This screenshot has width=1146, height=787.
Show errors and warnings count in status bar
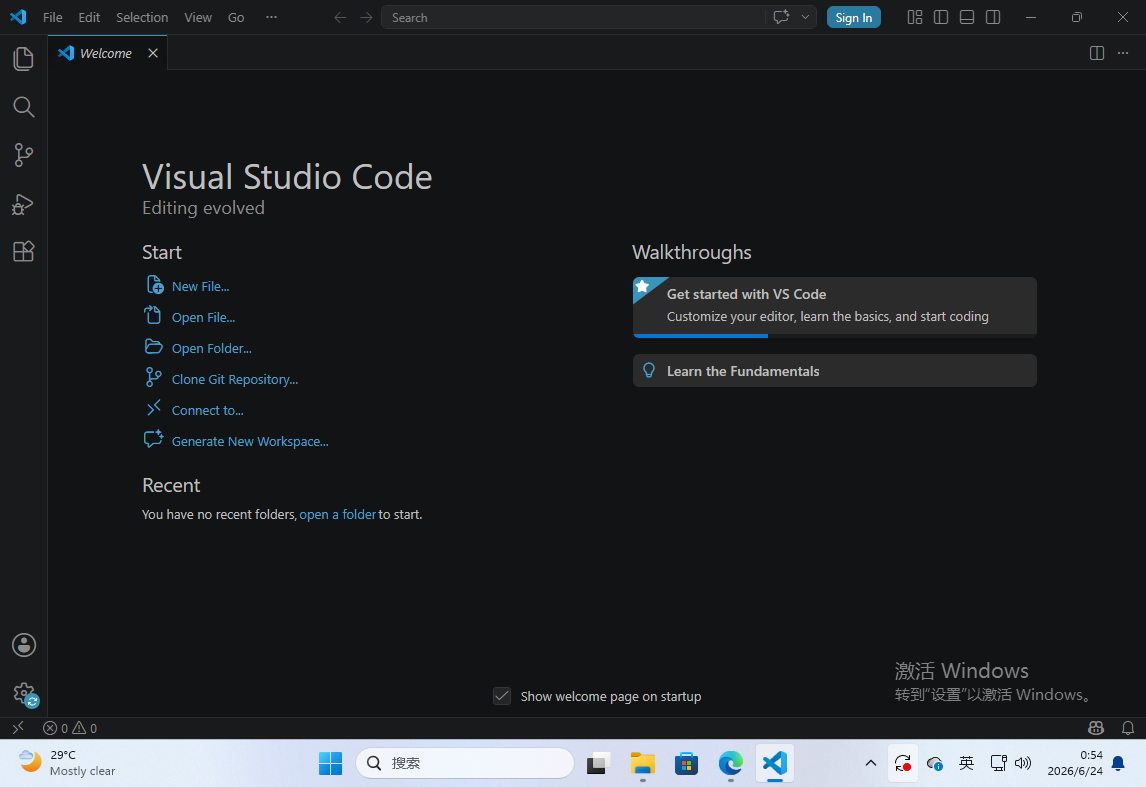(69, 728)
